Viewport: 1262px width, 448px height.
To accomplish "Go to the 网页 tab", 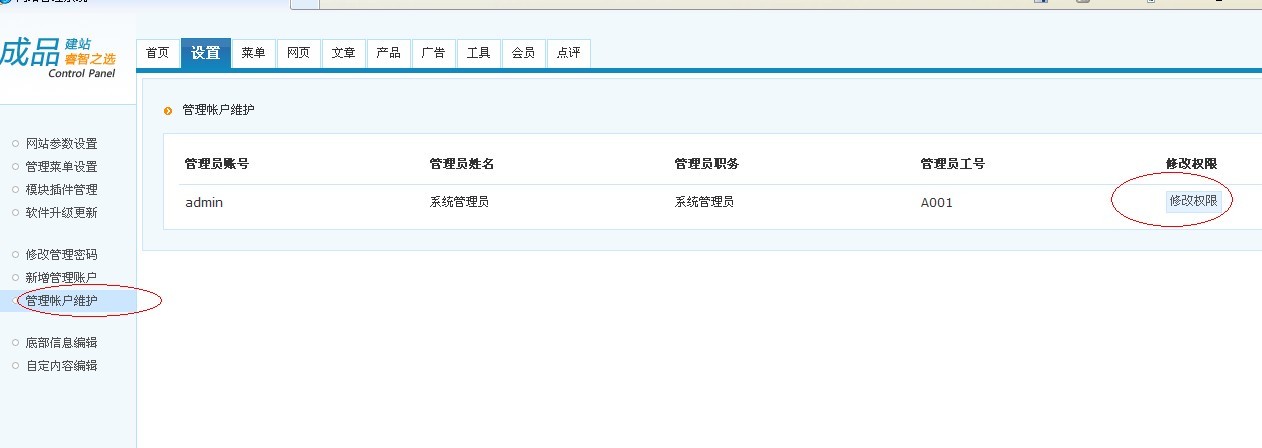I will (x=298, y=53).
